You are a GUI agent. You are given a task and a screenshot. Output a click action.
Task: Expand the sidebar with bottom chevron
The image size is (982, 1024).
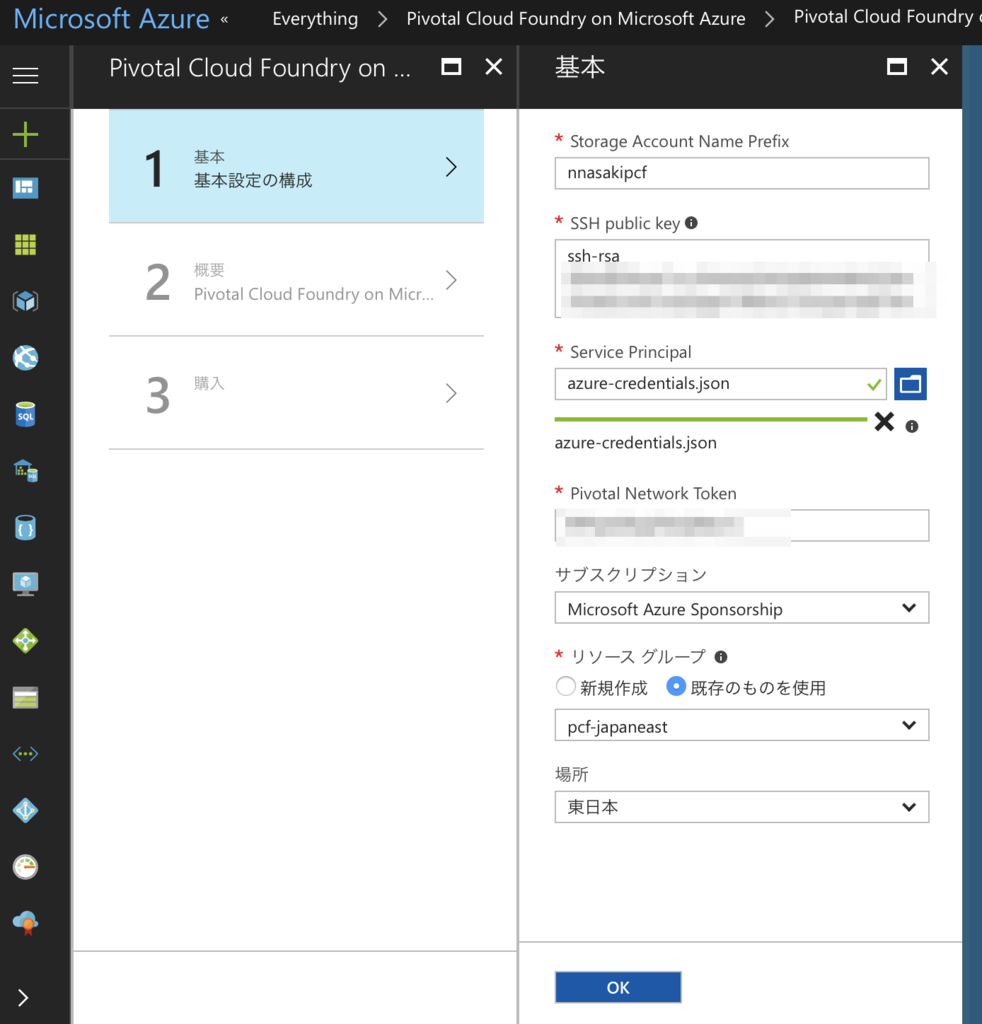tap(24, 997)
